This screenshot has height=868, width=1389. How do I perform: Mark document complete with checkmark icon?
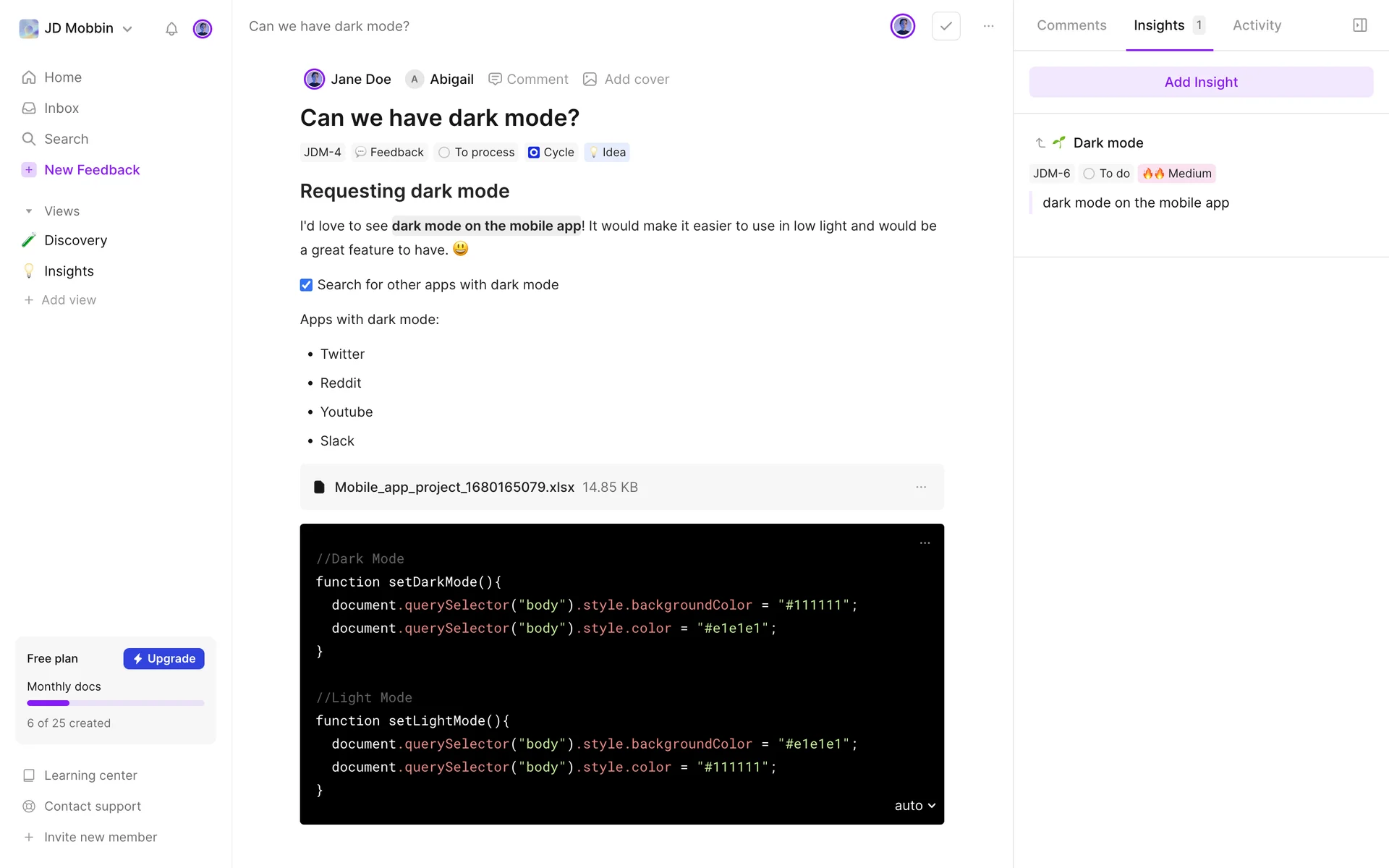pyautogui.click(x=946, y=26)
